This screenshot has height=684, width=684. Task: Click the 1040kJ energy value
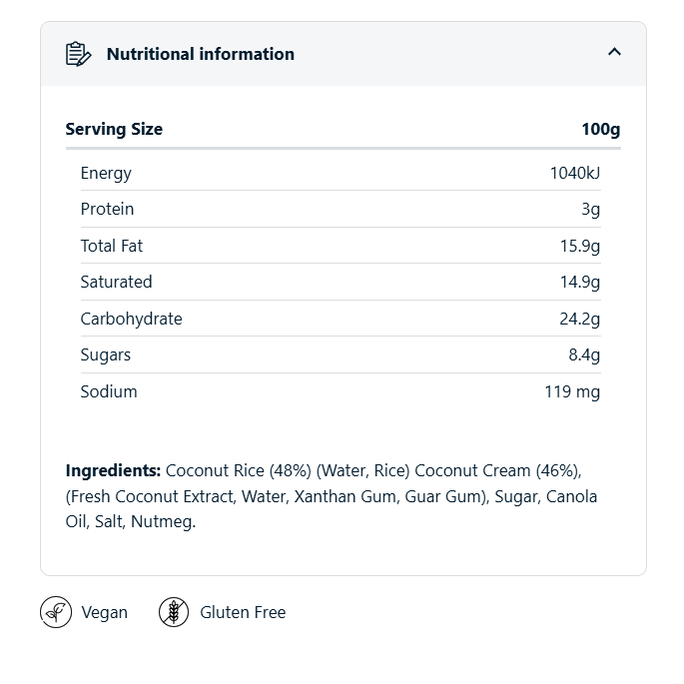point(575,173)
